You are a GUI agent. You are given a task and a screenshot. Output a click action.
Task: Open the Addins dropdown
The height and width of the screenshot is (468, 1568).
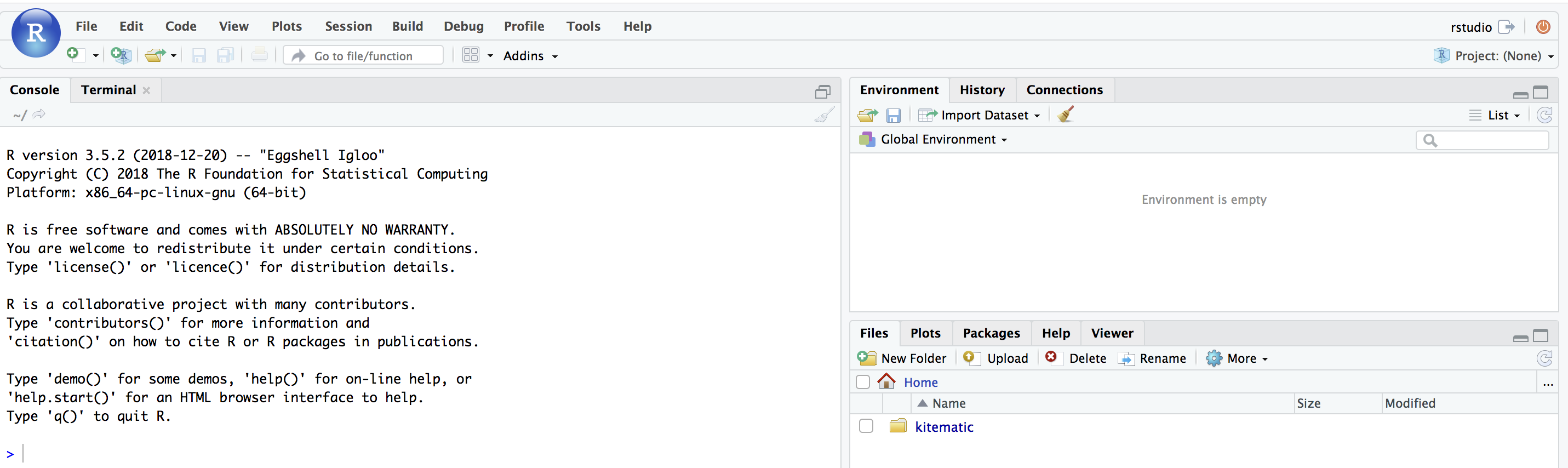tap(530, 56)
